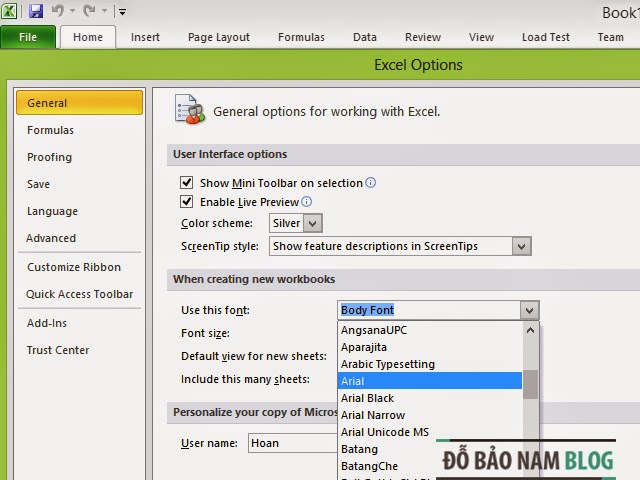Expand the ScreenTip style dropdown
Image resolution: width=640 pixels, height=480 pixels.
click(x=521, y=246)
